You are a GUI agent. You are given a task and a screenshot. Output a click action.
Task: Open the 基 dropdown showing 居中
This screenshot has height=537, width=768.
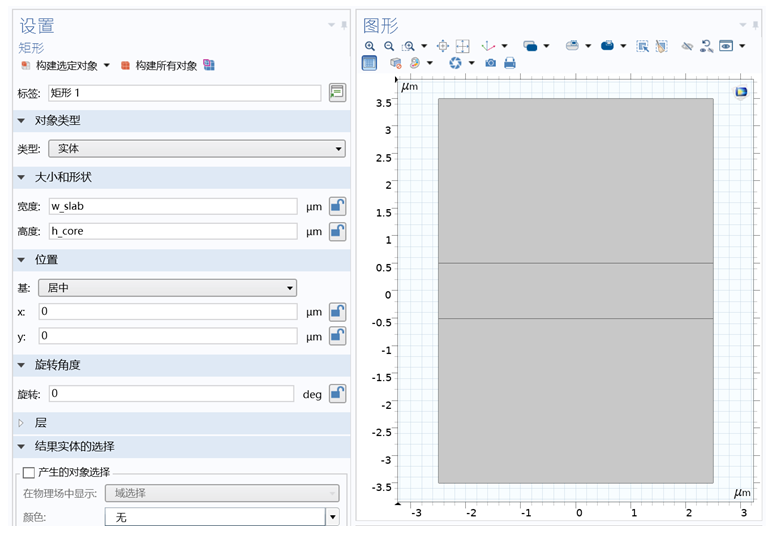coord(168,288)
